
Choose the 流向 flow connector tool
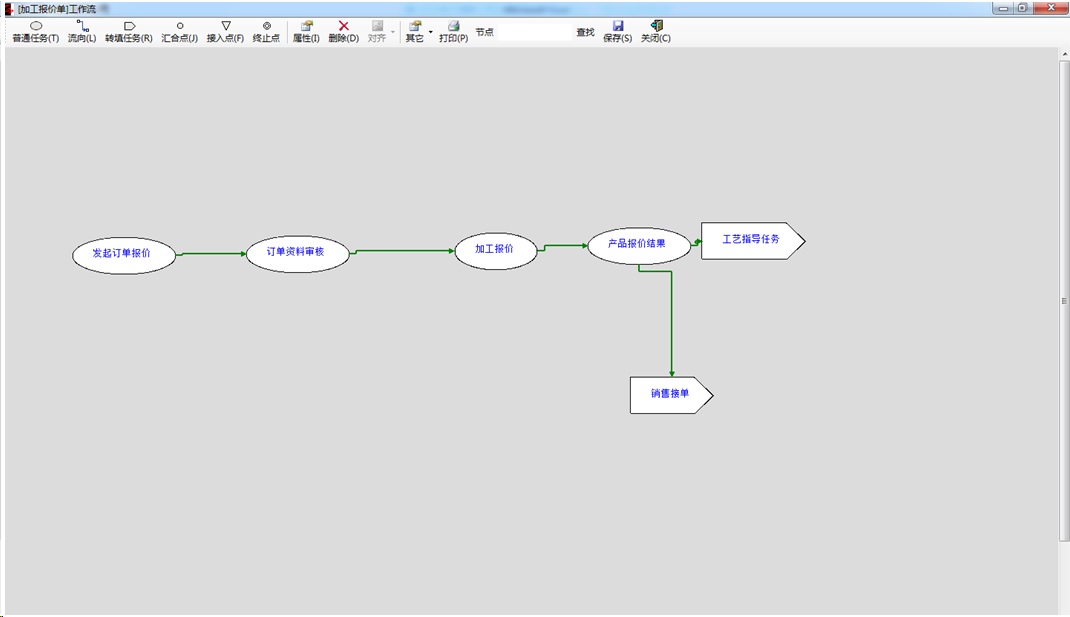tap(82, 32)
